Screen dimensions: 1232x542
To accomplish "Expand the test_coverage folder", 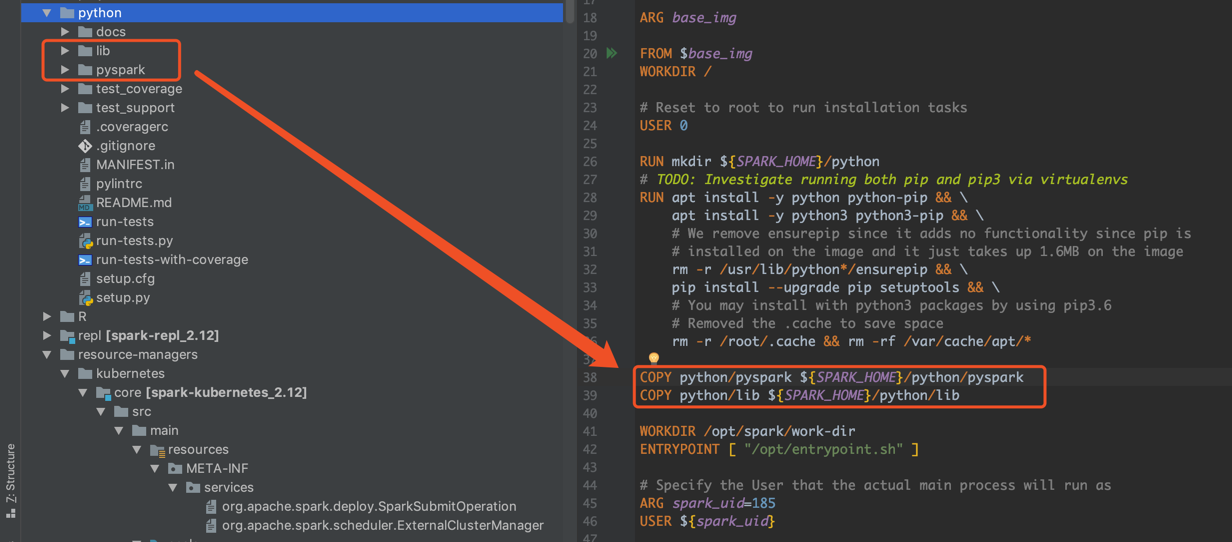I will click(65, 89).
